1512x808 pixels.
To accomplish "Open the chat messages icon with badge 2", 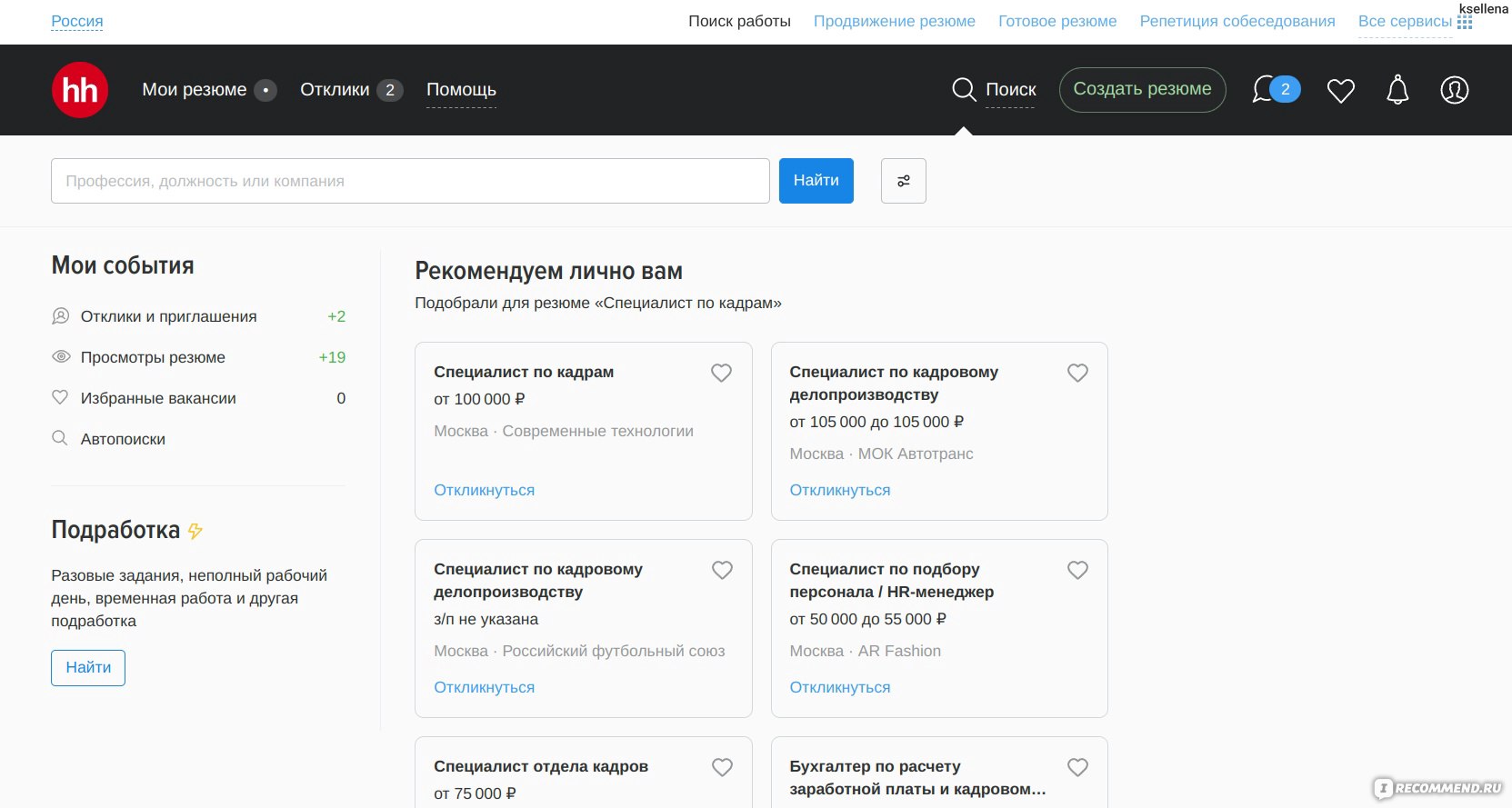I will coord(1276,89).
